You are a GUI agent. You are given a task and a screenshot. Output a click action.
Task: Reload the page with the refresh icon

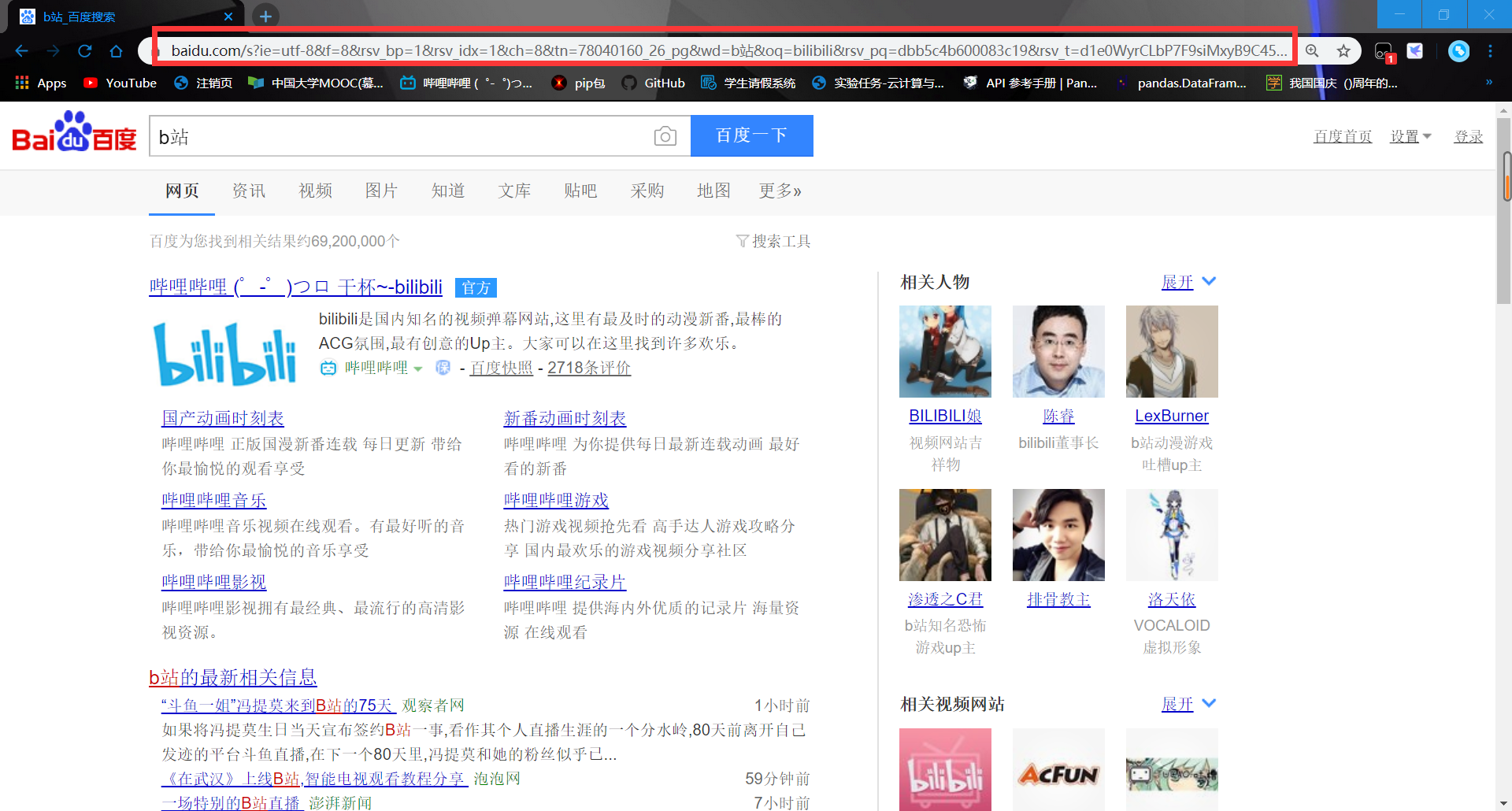coord(85,51)
